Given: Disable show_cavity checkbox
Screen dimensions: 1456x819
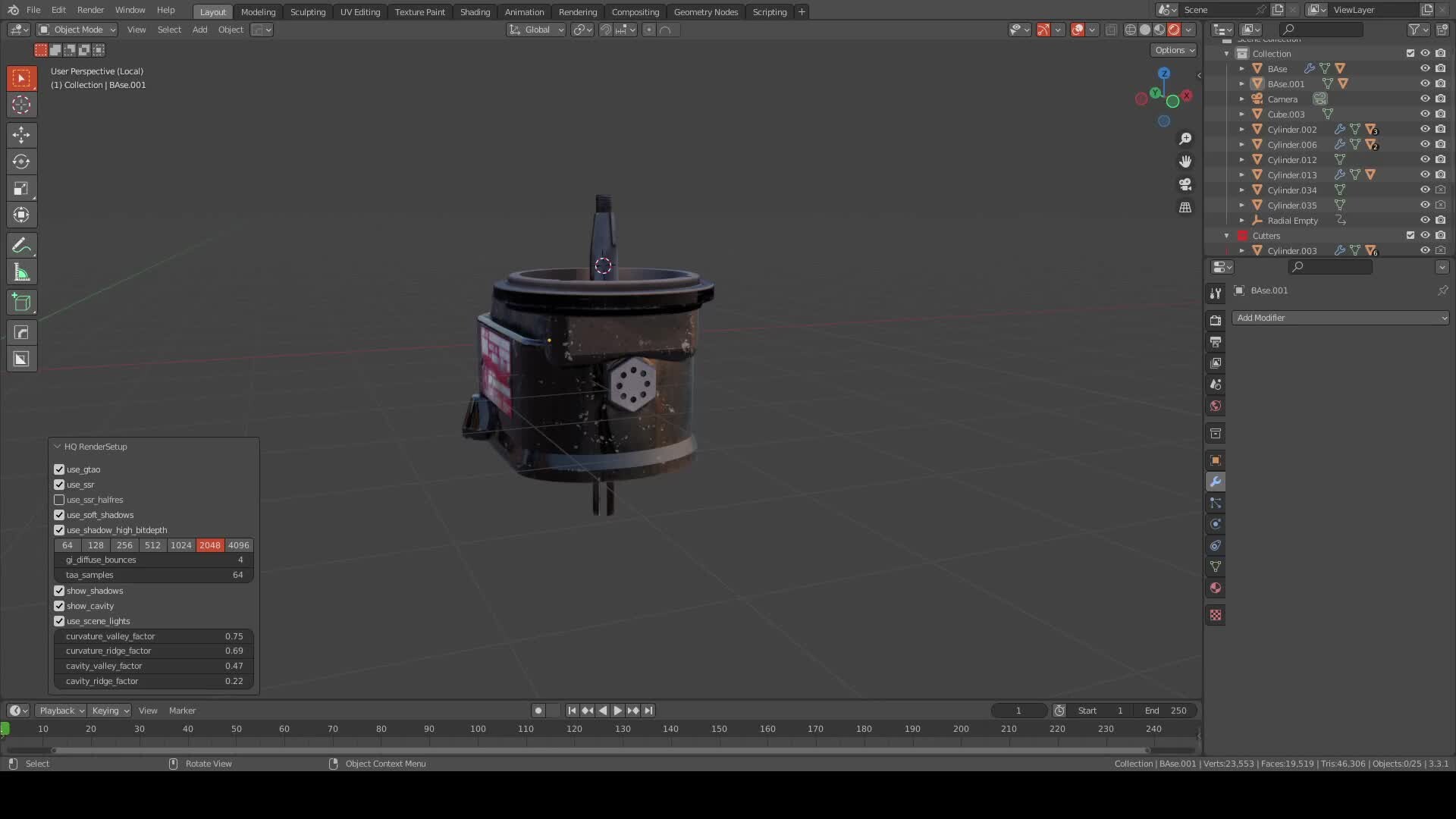Looking at the screenshot, I should pos(59,606).
